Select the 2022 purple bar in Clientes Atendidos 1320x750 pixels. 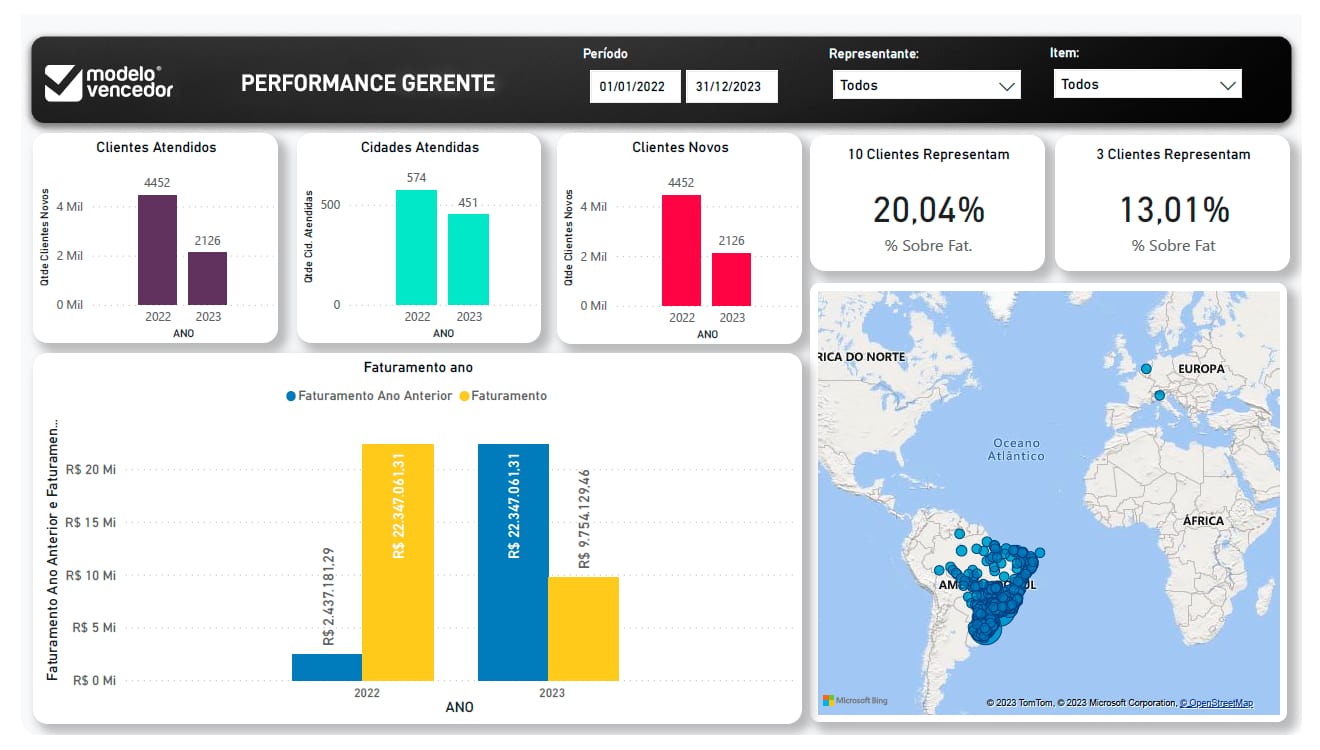point(157,250)
